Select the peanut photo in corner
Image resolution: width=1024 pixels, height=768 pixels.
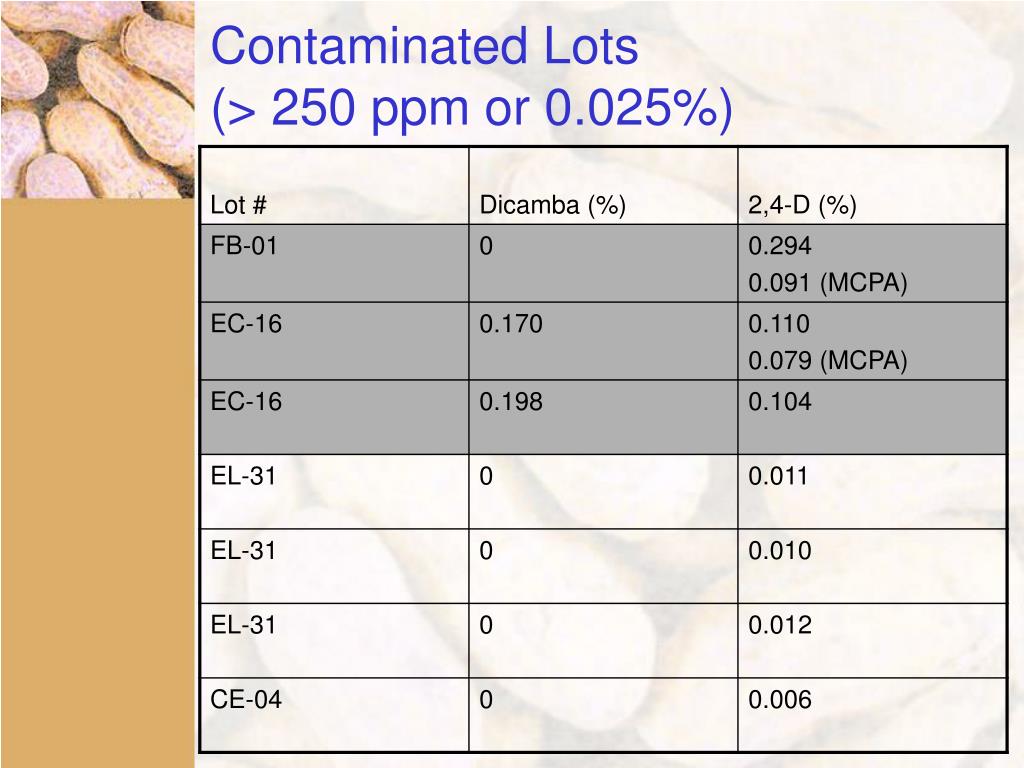tap(97, 99)
